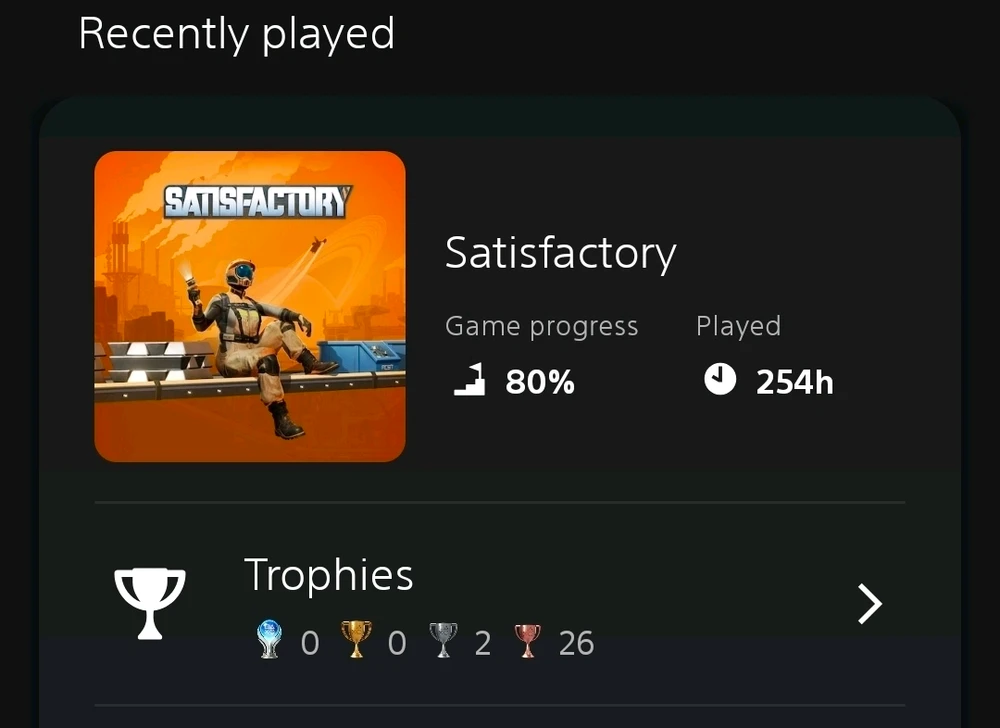Click the 80% game progress value
Image resolution: width=1000 pixels, height=728 pixels.
click(x=540, y=382)
